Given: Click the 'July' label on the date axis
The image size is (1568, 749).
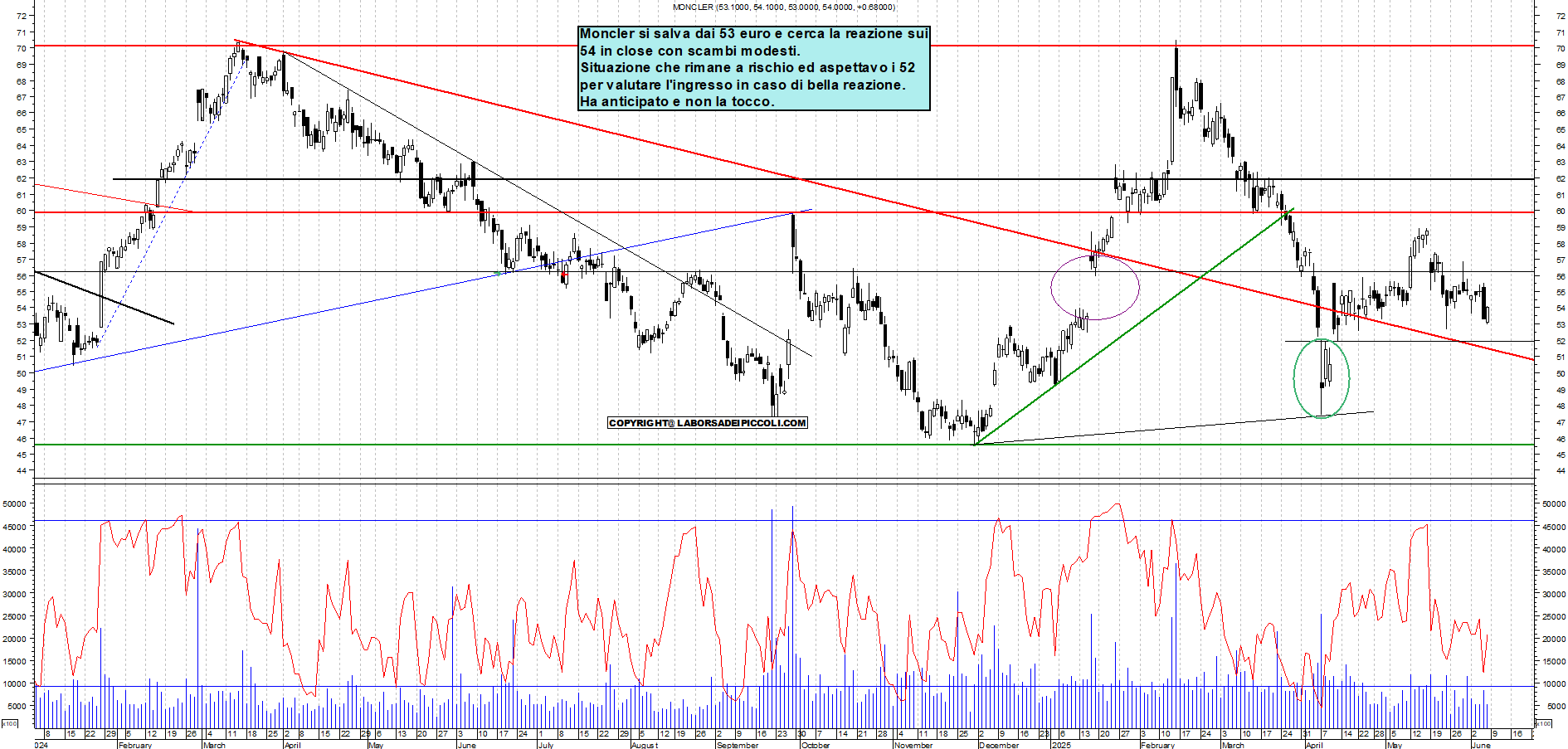Looking at the screenshot, I should [545, 745].
